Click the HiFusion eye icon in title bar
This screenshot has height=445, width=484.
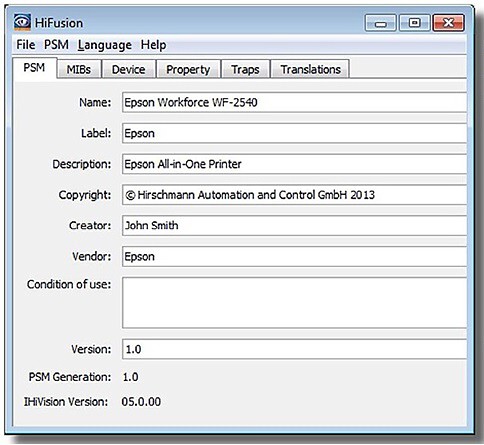point(22,22)
